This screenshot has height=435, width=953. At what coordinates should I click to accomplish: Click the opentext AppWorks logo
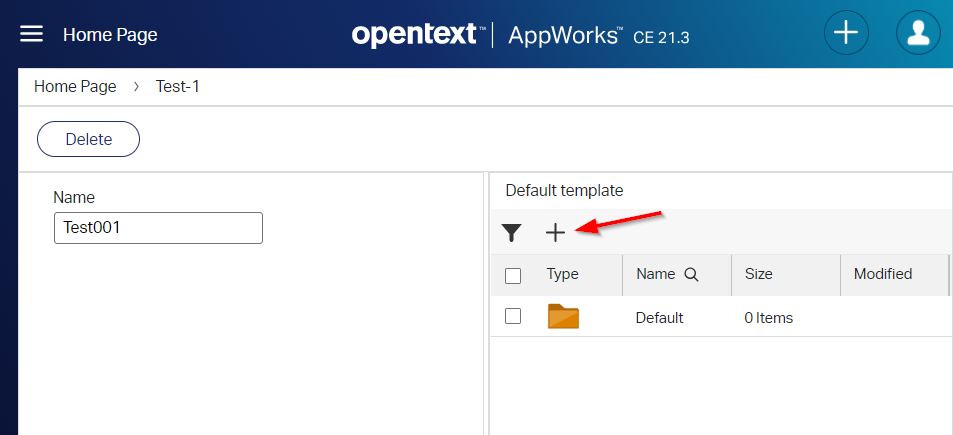click(x=520, y=35)
